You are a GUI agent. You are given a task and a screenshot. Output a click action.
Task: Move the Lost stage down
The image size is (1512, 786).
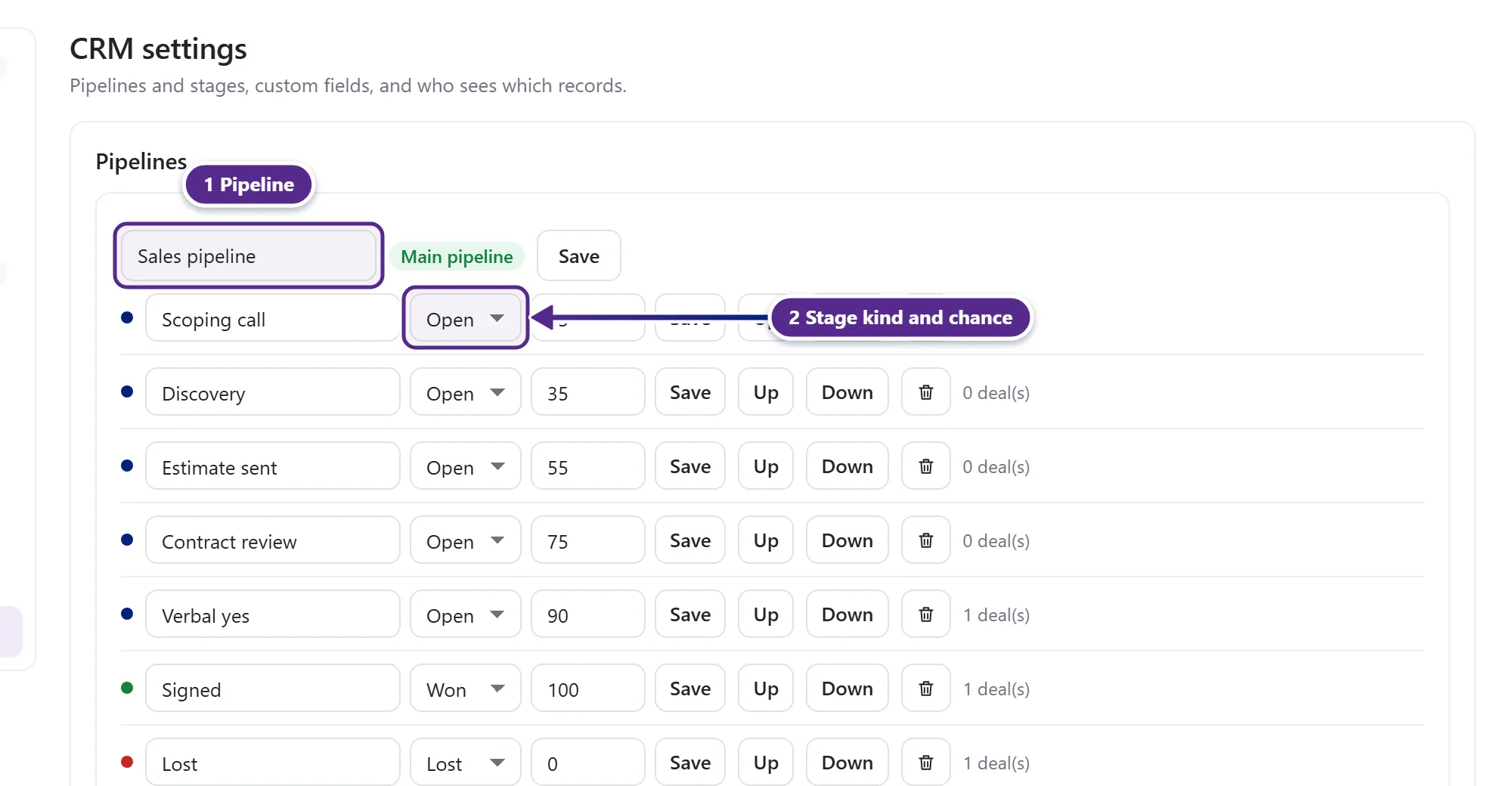click(x=847, y=763)
